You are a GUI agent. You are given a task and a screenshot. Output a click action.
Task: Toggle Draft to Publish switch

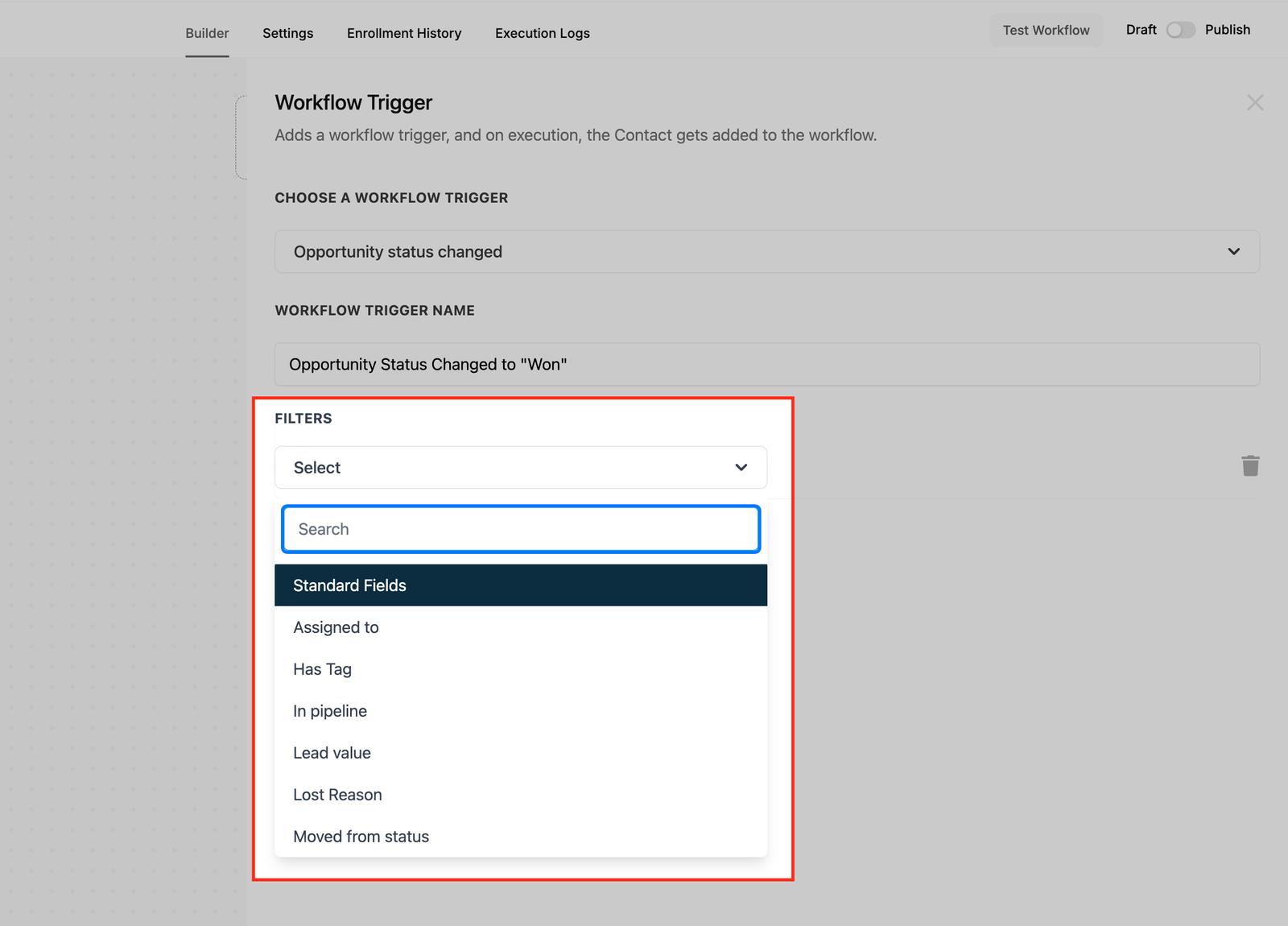pyautogui.click(x=1180, y=30)
